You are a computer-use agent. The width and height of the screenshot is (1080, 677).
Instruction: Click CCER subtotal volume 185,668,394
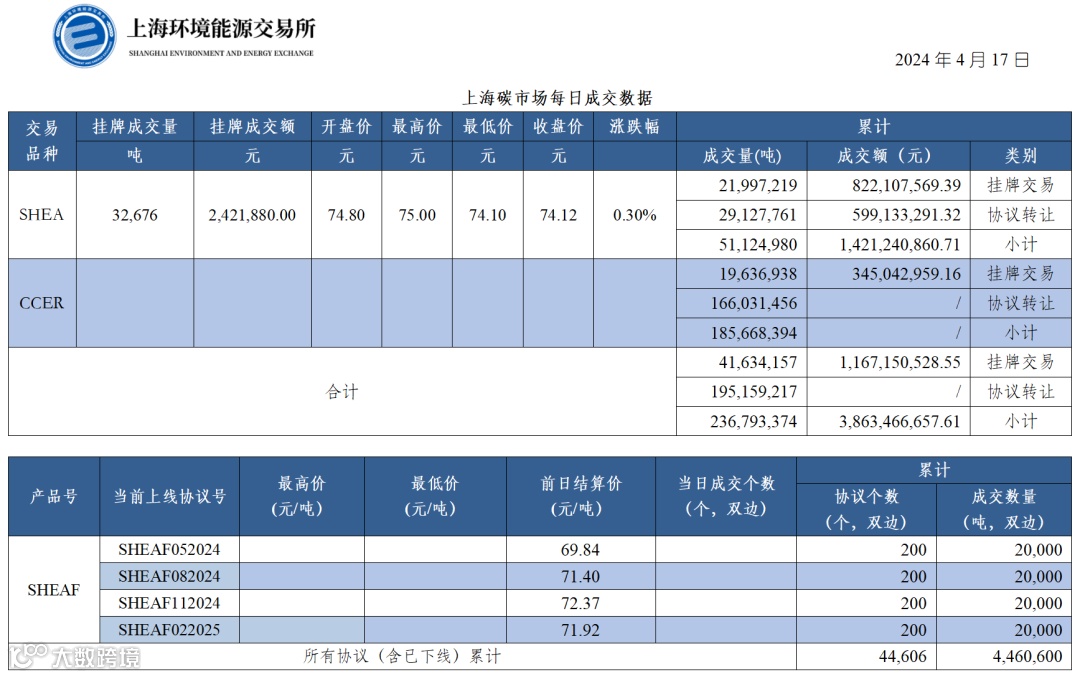754,333
